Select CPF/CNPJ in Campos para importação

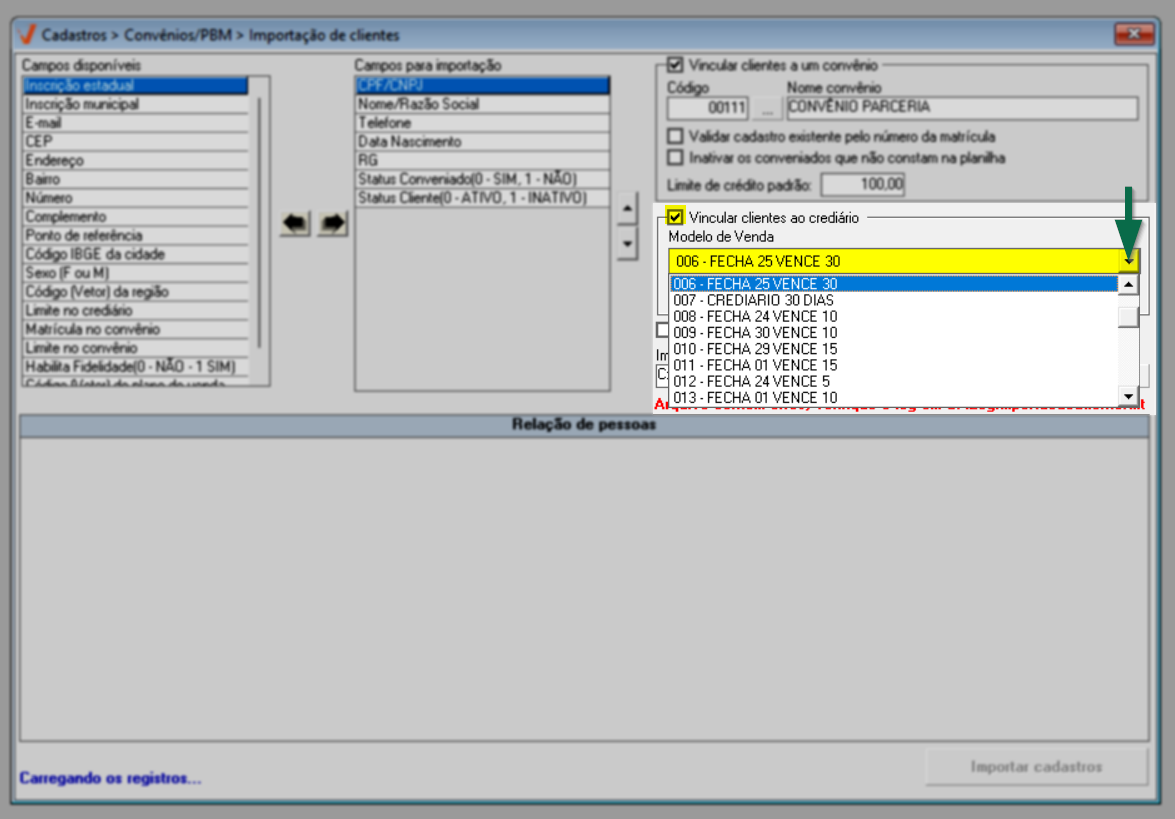482,85
